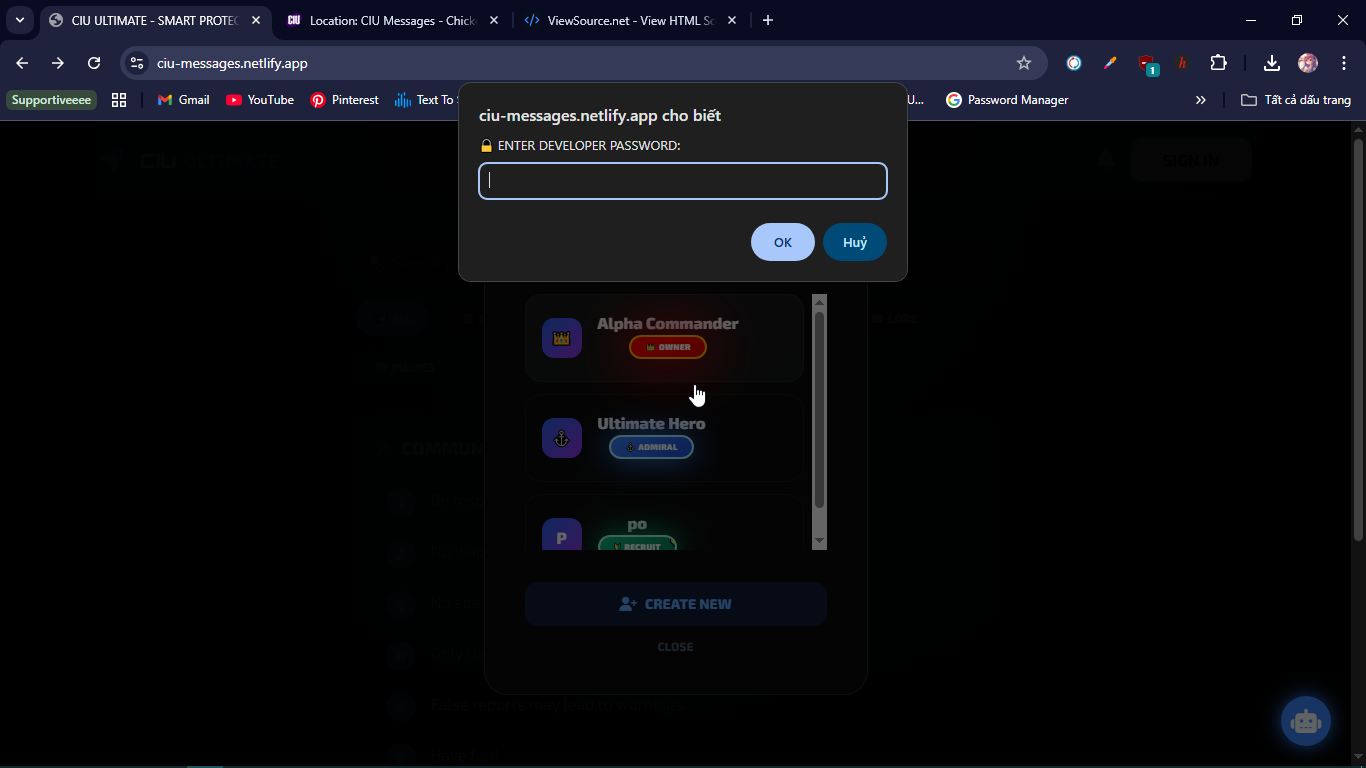
Task: Go back with the back arrow
Action: pos(22,63)
